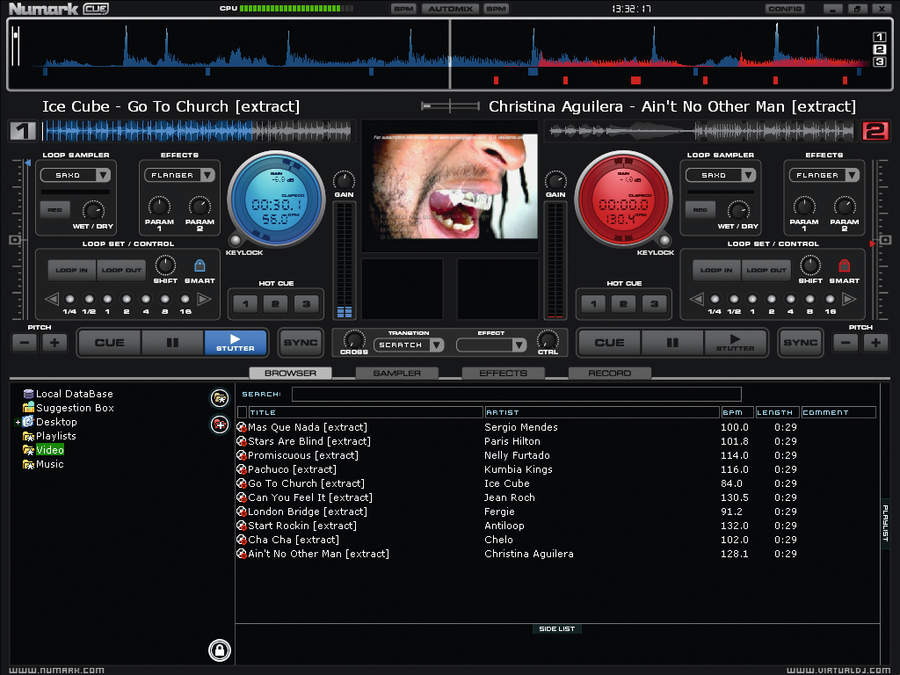Toggle deck 2 Keylock button
The image size is (900, 675).
pyautogui.click(x=665, y=239)
